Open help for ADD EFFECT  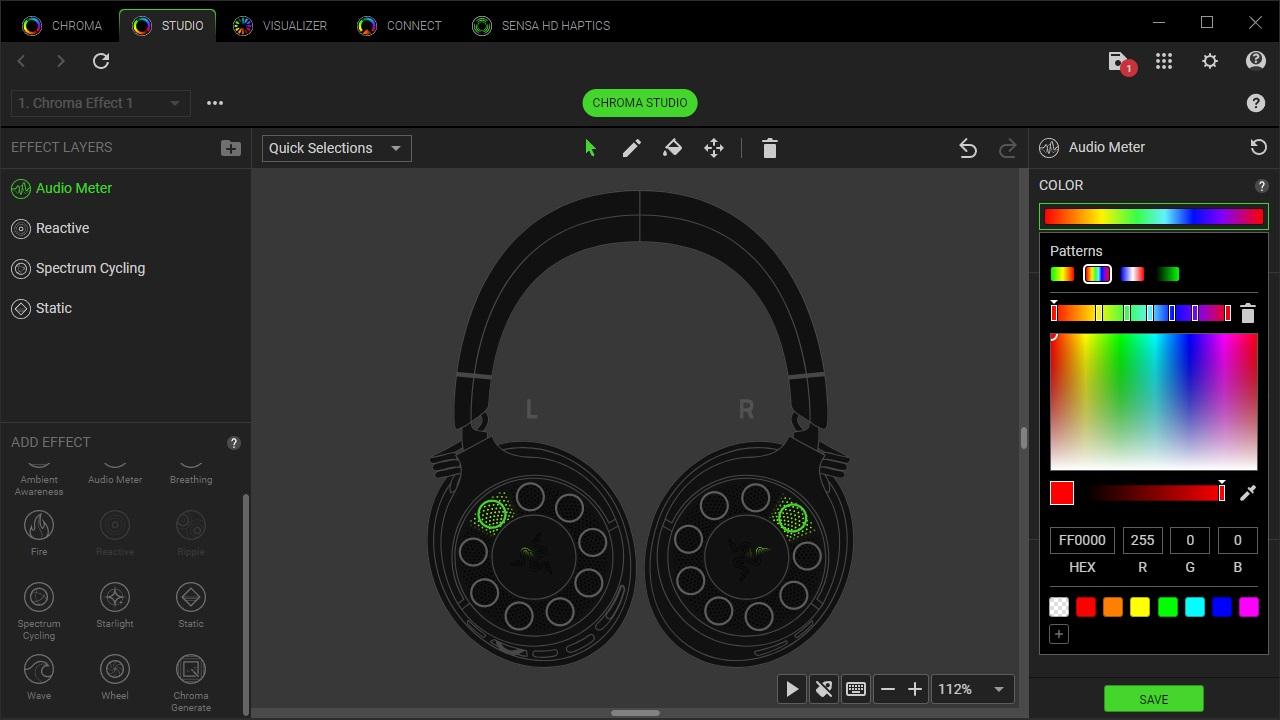point(234,443)
